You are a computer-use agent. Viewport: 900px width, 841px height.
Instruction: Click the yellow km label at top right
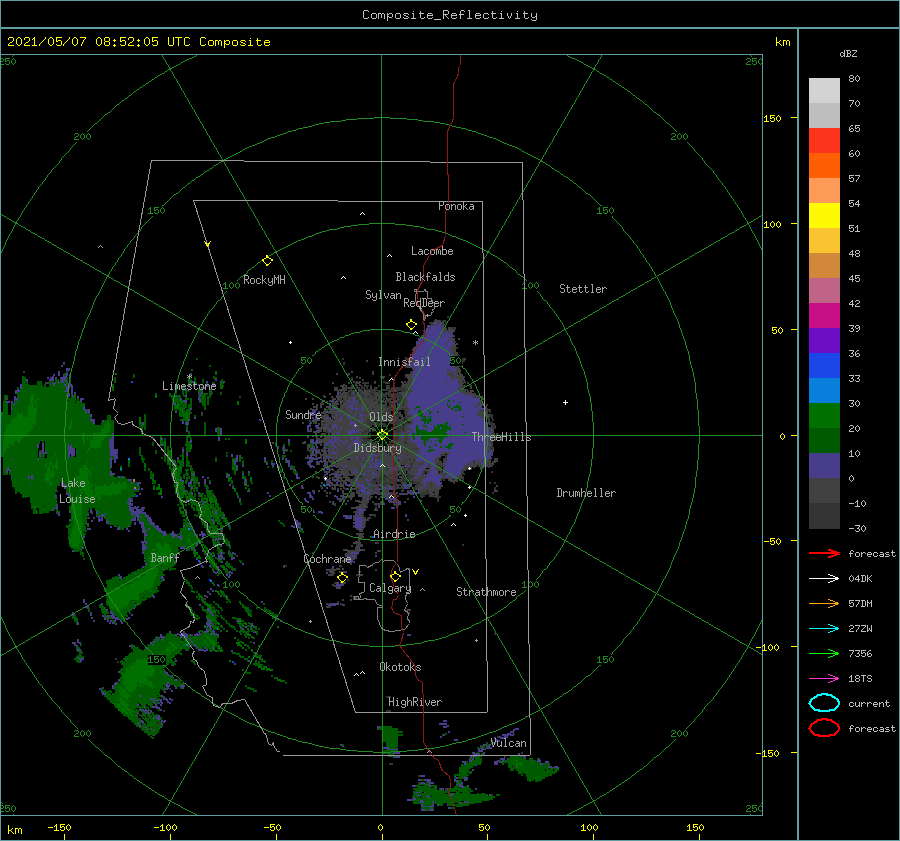coord(783,42)
